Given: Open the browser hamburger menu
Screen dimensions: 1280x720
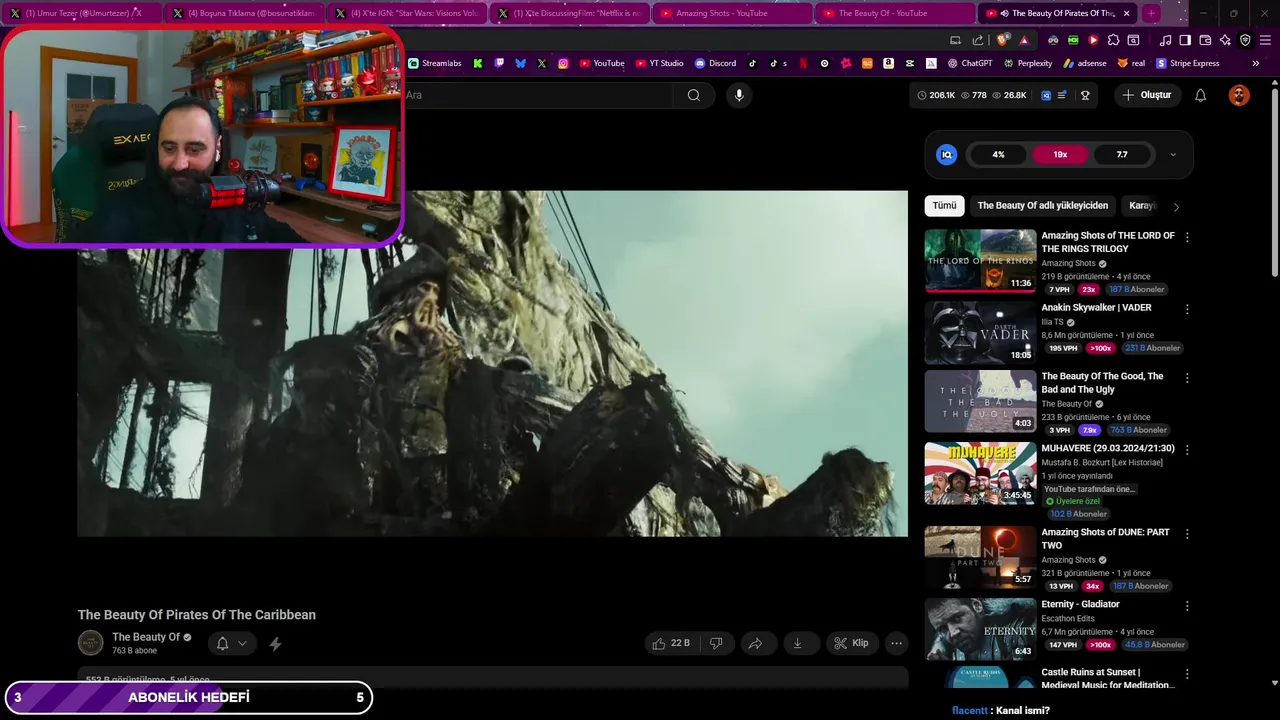Looking at the screenshot, I should 1265,40.
